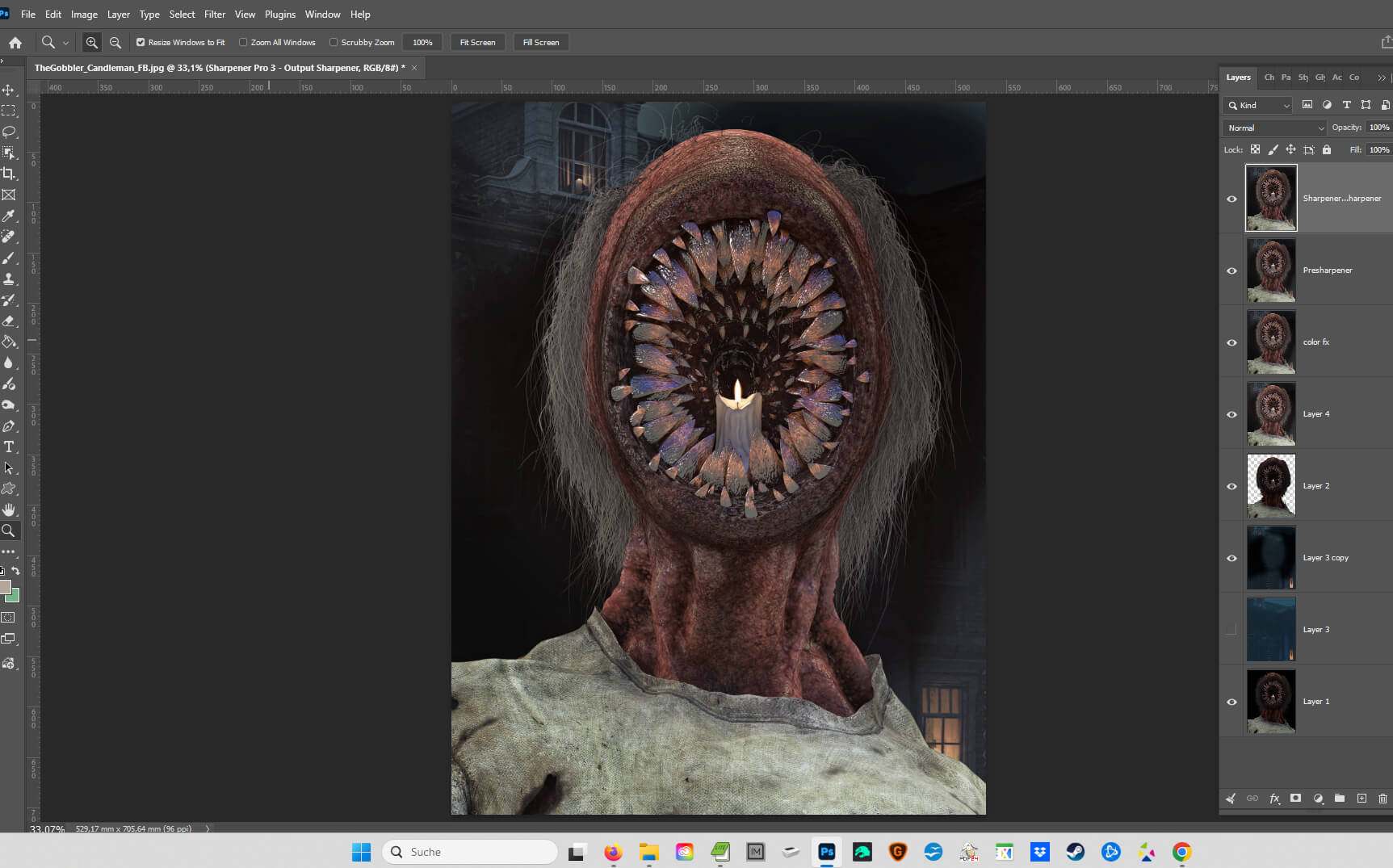1393x868 pixels.
Task: Select the Eraser tool
Action: [x=9, y=321]
